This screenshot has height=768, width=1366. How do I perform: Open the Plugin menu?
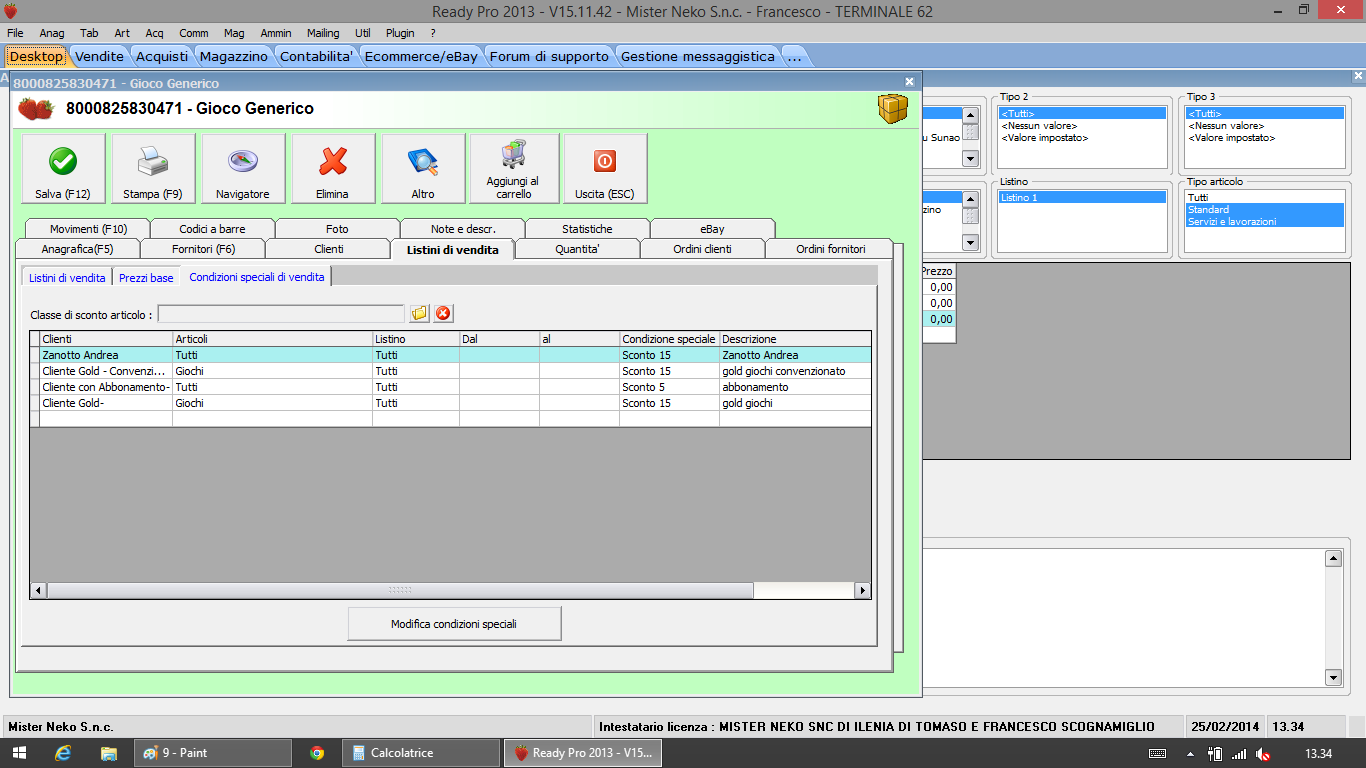tap(400, 33)
